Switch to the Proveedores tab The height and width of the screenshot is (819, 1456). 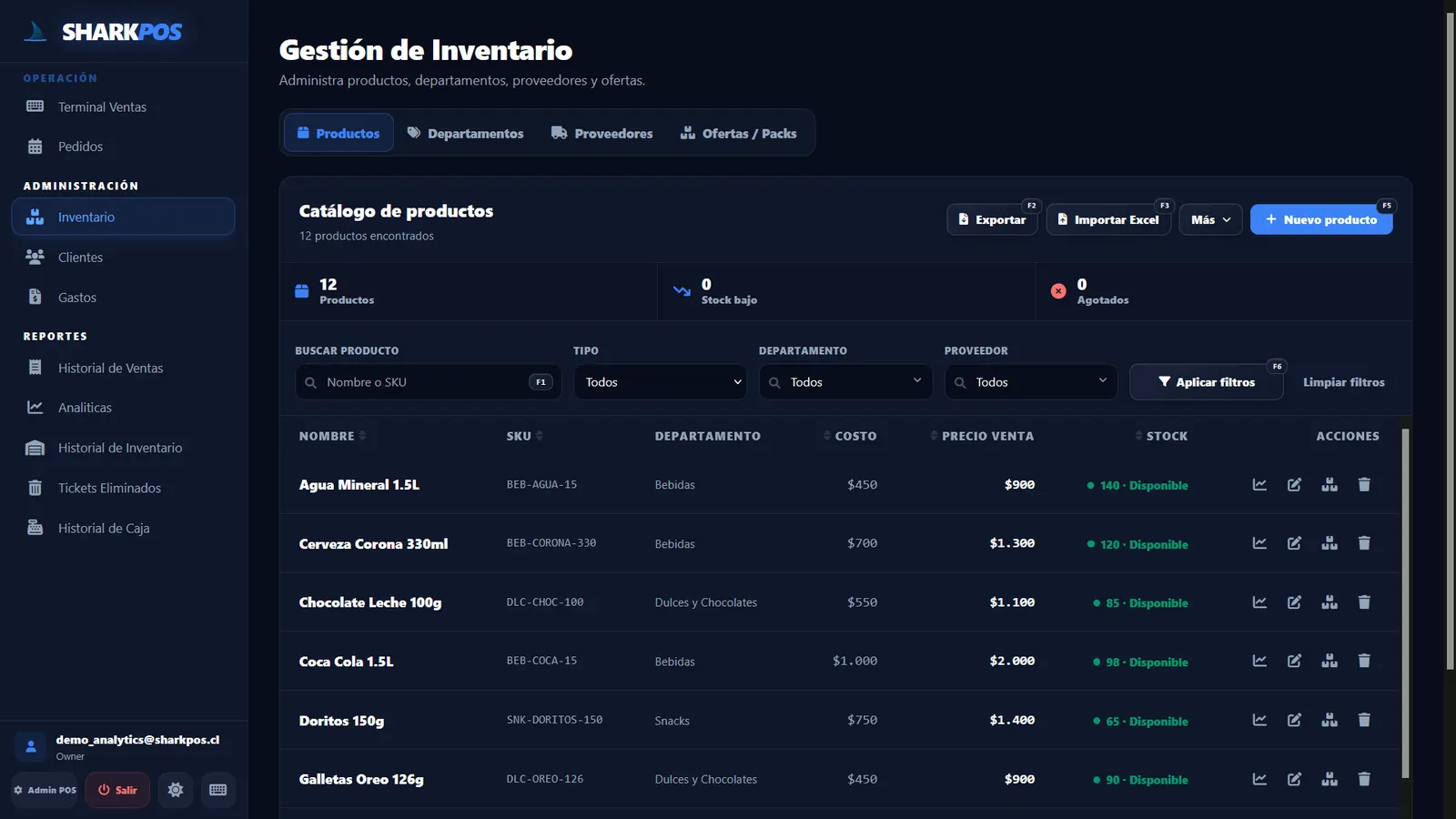(x=602, y=133)
